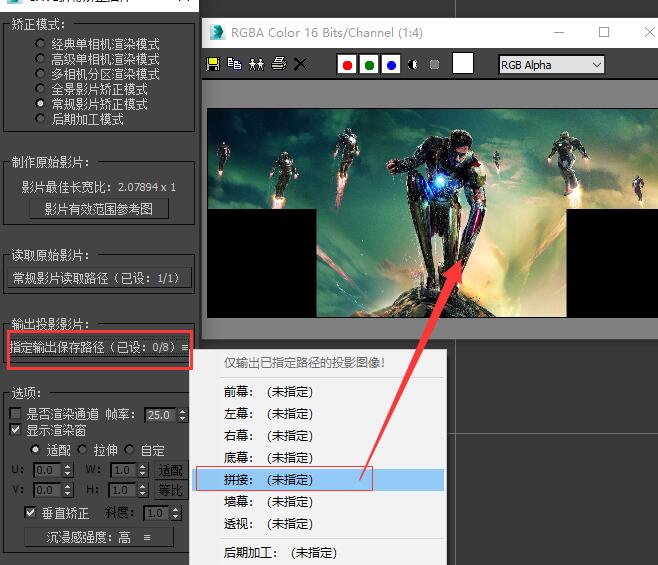Open the 指定输出保存路径 dropdown button
Image resolution: width=658 pixels, height=565 pixels.
click(x=98, y=347)
